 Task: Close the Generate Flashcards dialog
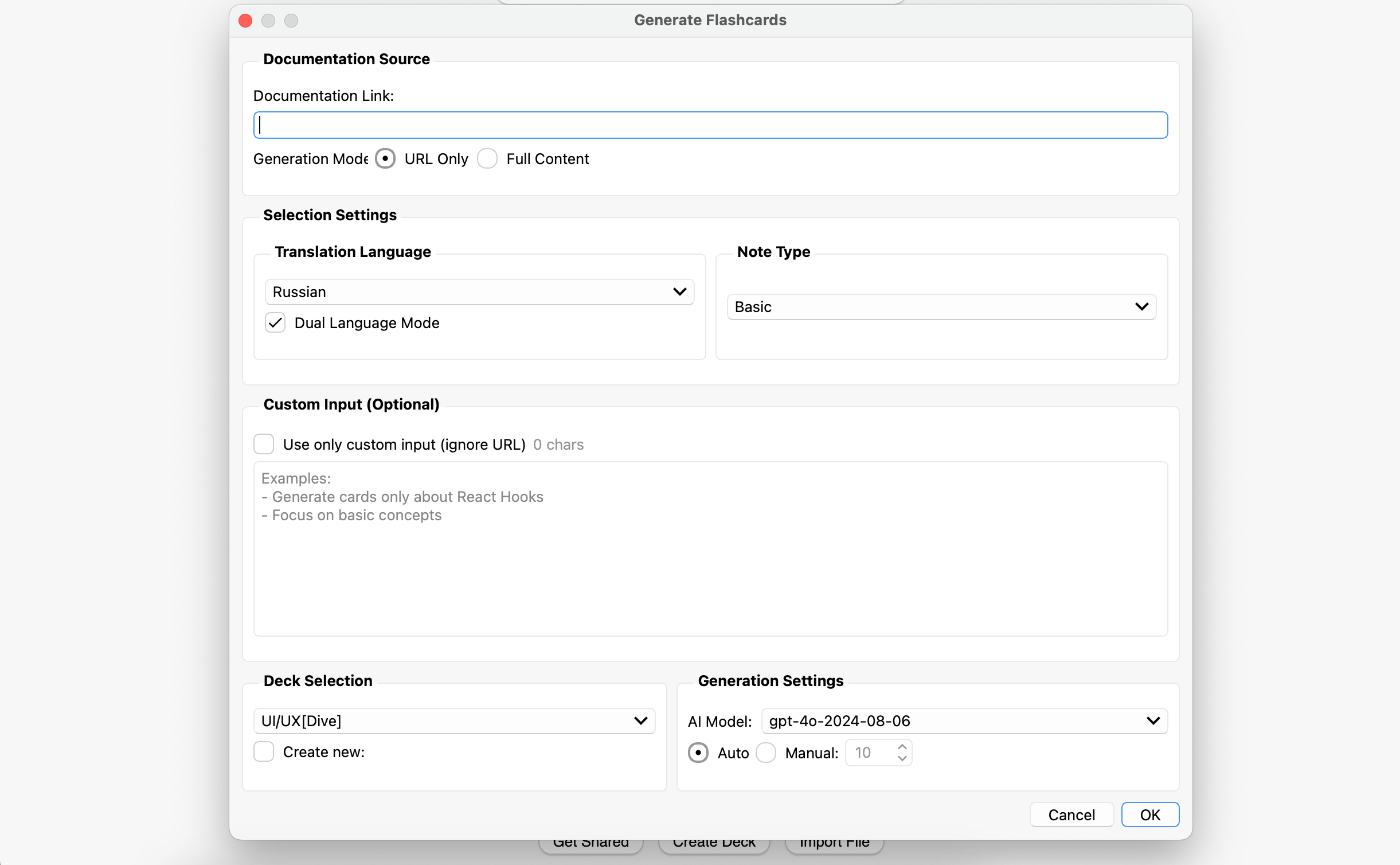tap(245, 21)
